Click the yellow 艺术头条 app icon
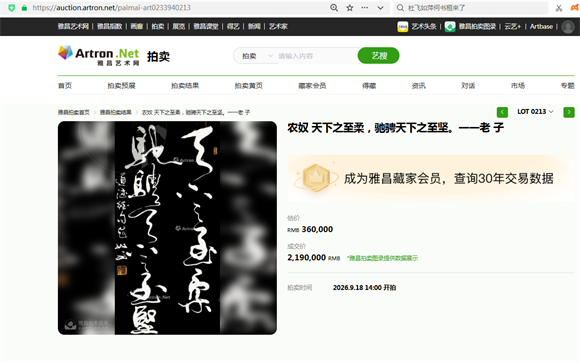 (402, 27)
